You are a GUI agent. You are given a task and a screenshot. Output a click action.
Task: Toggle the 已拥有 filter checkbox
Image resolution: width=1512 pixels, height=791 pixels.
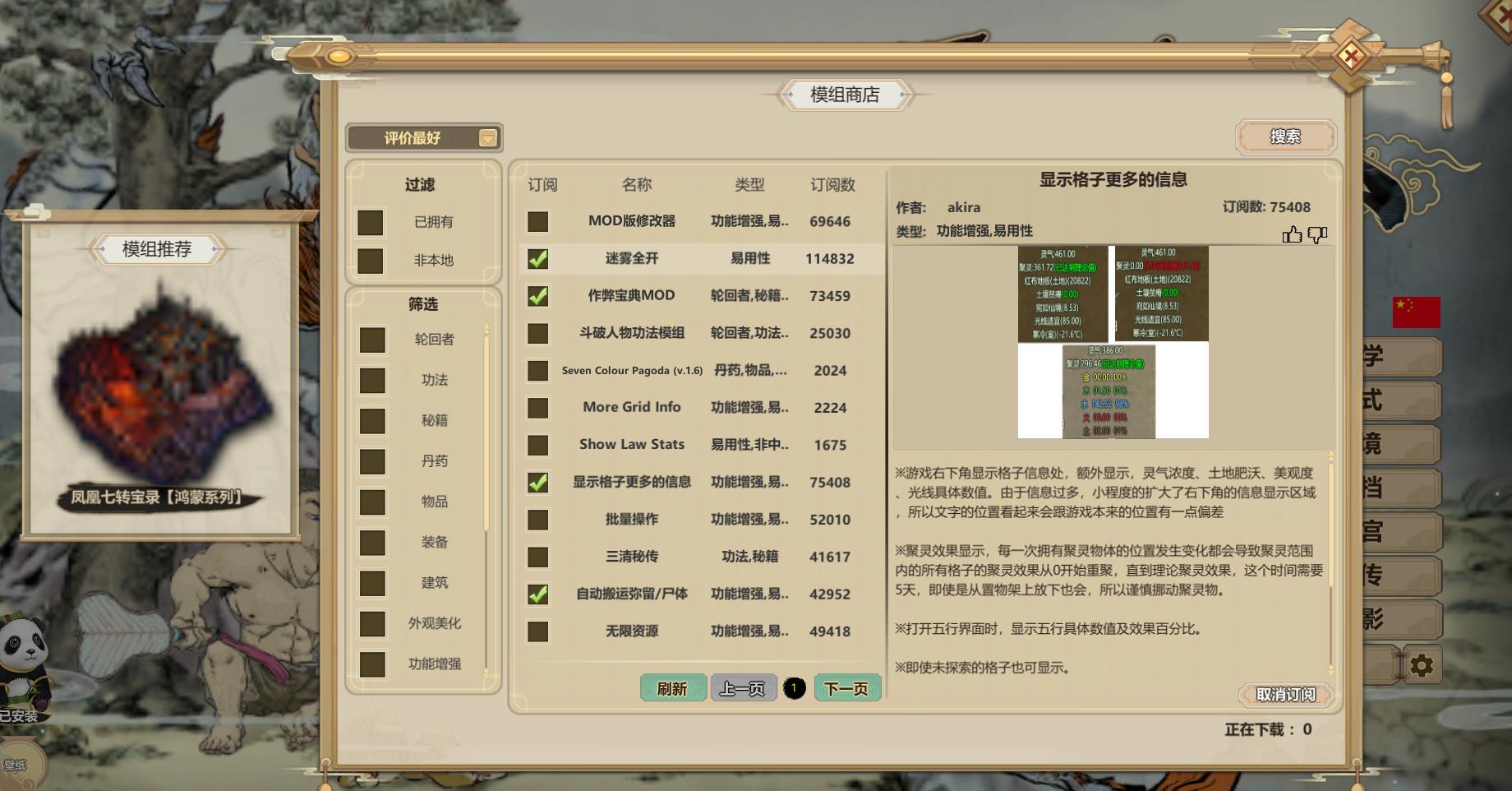[x=370, y=222]
